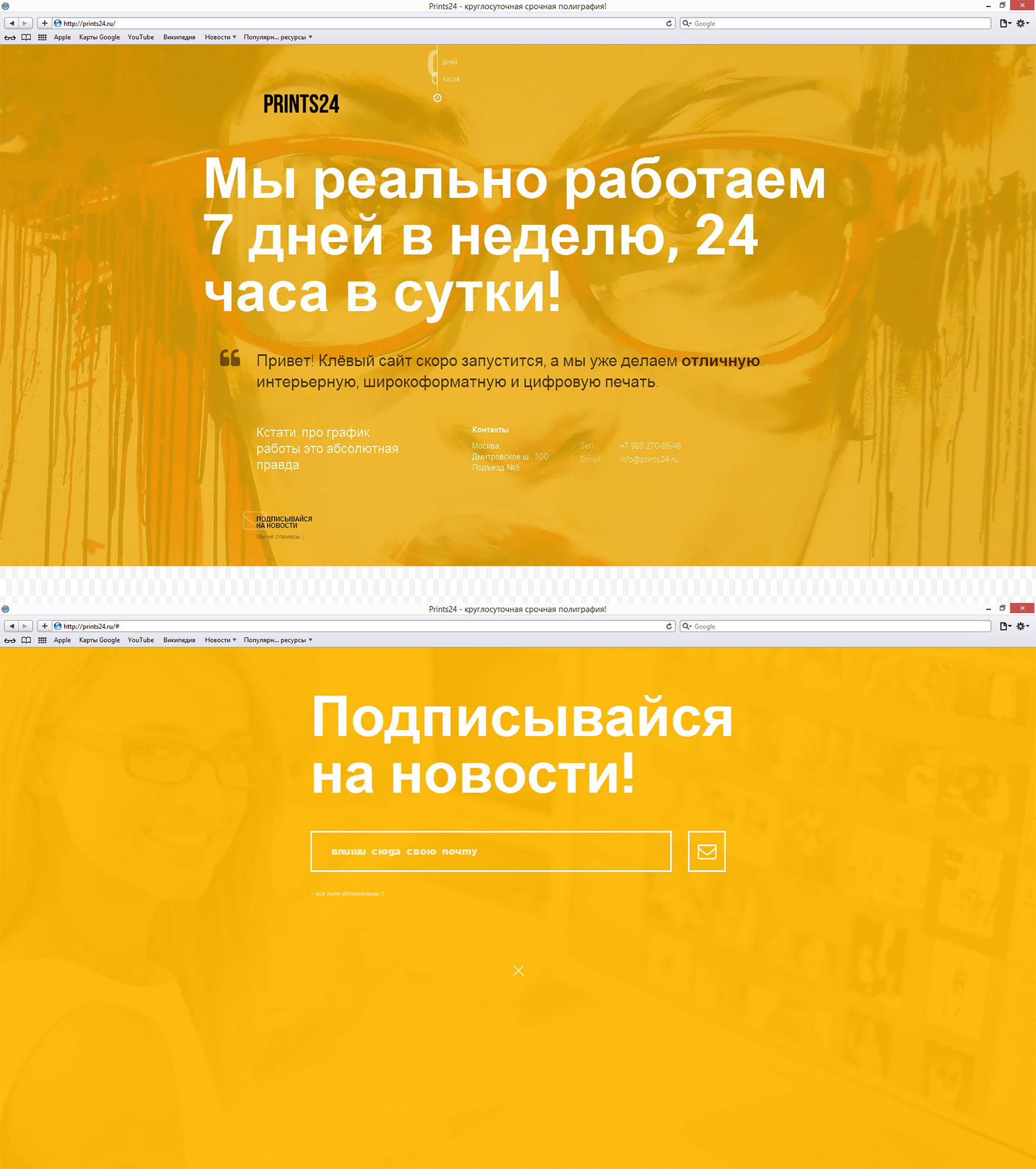Viewport: 1036px width, 1169px height.
Task: Reload the page with the refresh icon
Action: tap(670, 24)
